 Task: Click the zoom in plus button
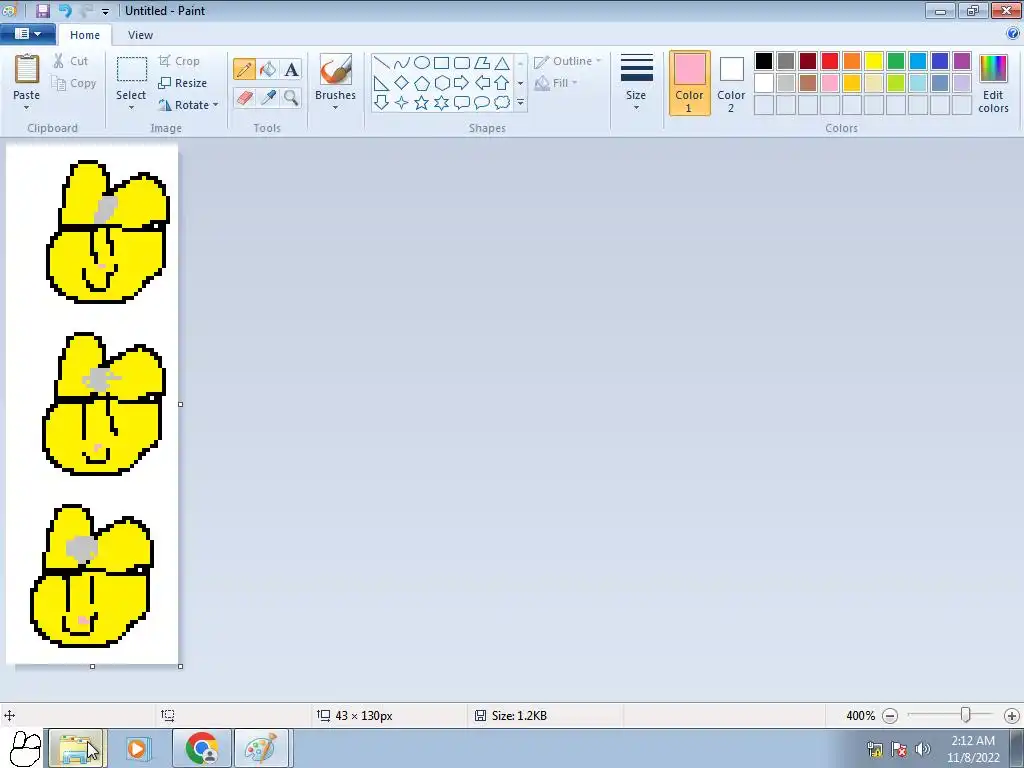pos(1012,716)
